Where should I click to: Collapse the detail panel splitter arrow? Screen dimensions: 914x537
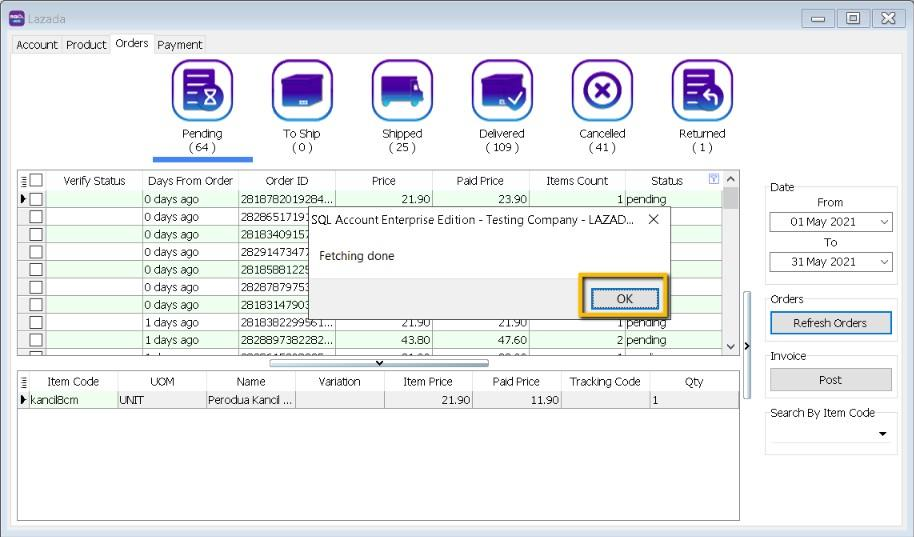[379, 363]
